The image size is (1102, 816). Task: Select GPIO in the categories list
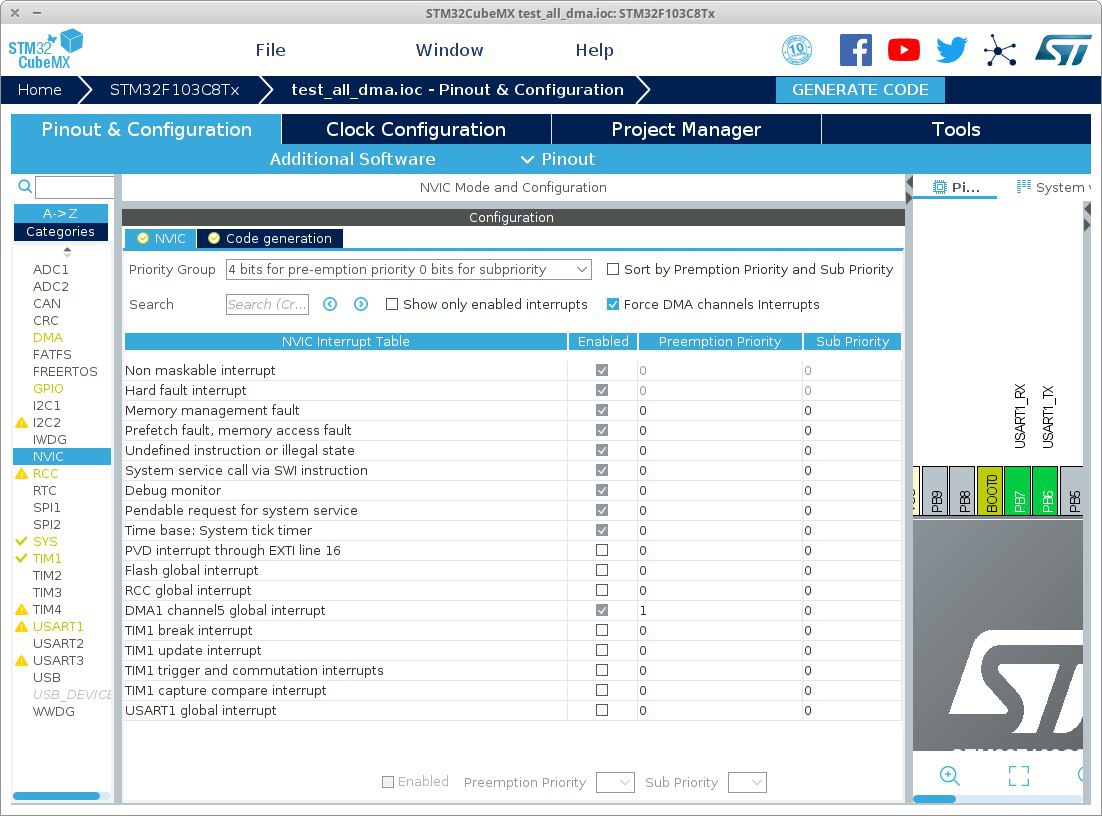(48, 389)
